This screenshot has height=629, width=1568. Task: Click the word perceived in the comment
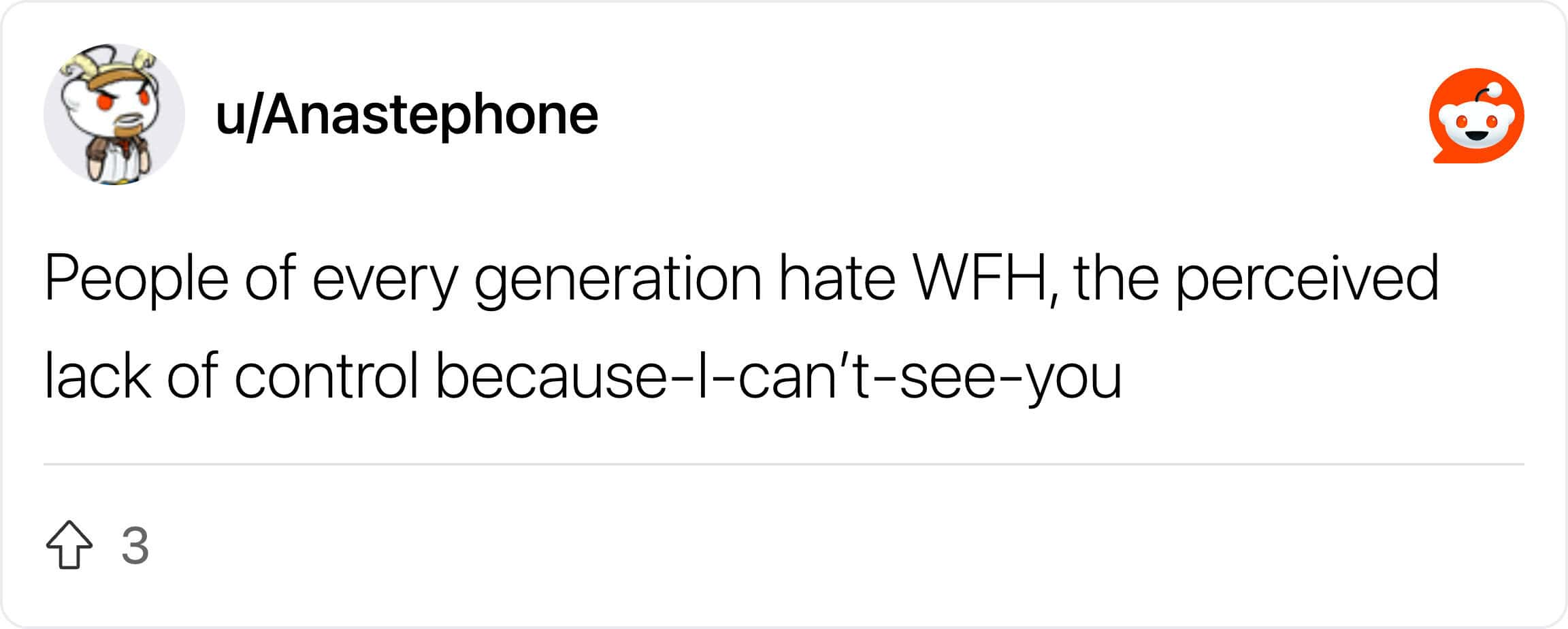pos(1307,278)
